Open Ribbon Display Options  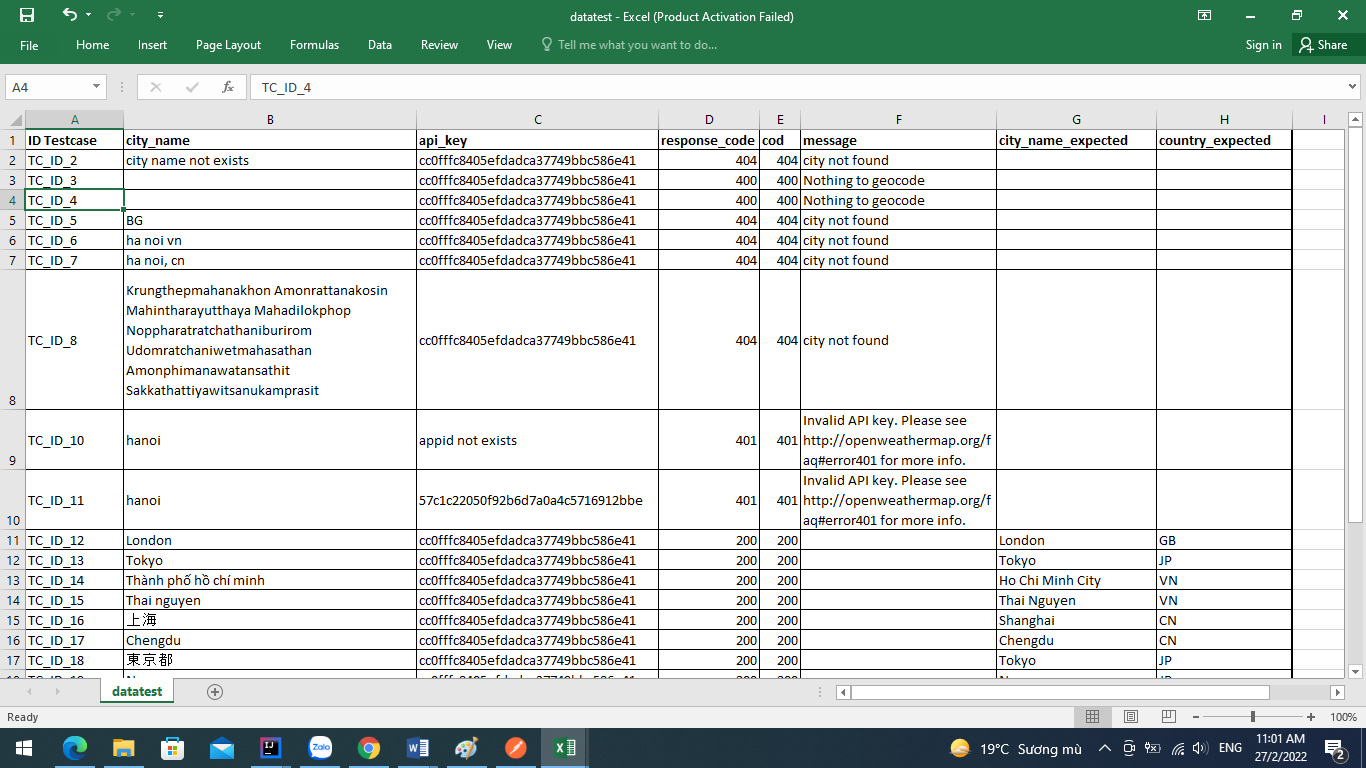click(x=1205, y=15)
